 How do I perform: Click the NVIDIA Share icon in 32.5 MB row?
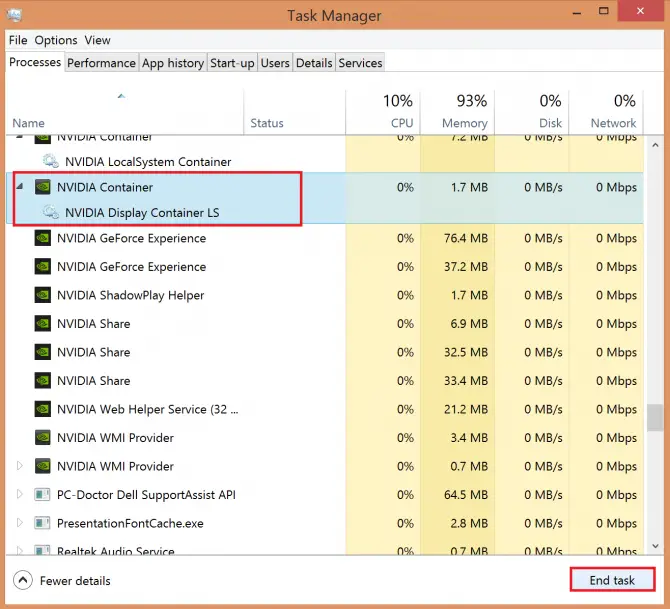coord(43,352)
